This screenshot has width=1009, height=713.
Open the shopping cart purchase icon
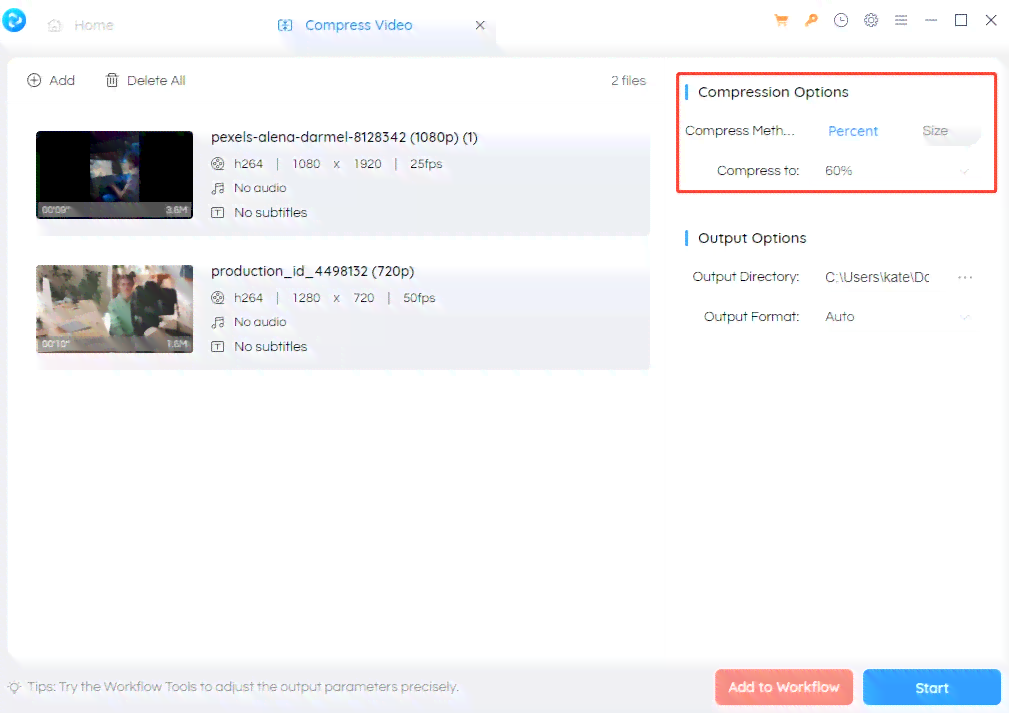point(781,21)
